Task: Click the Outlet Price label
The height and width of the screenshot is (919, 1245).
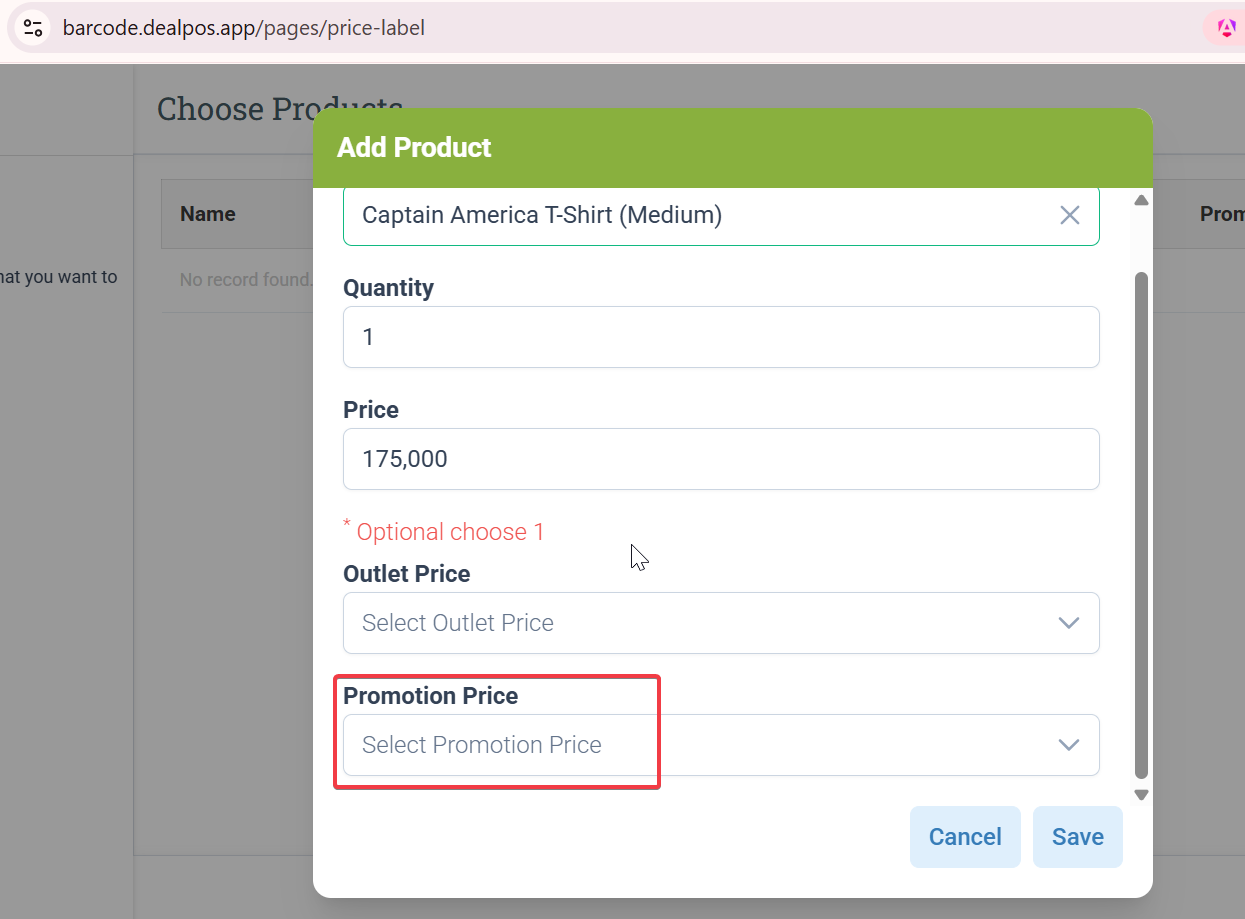Action: point(406,574)
